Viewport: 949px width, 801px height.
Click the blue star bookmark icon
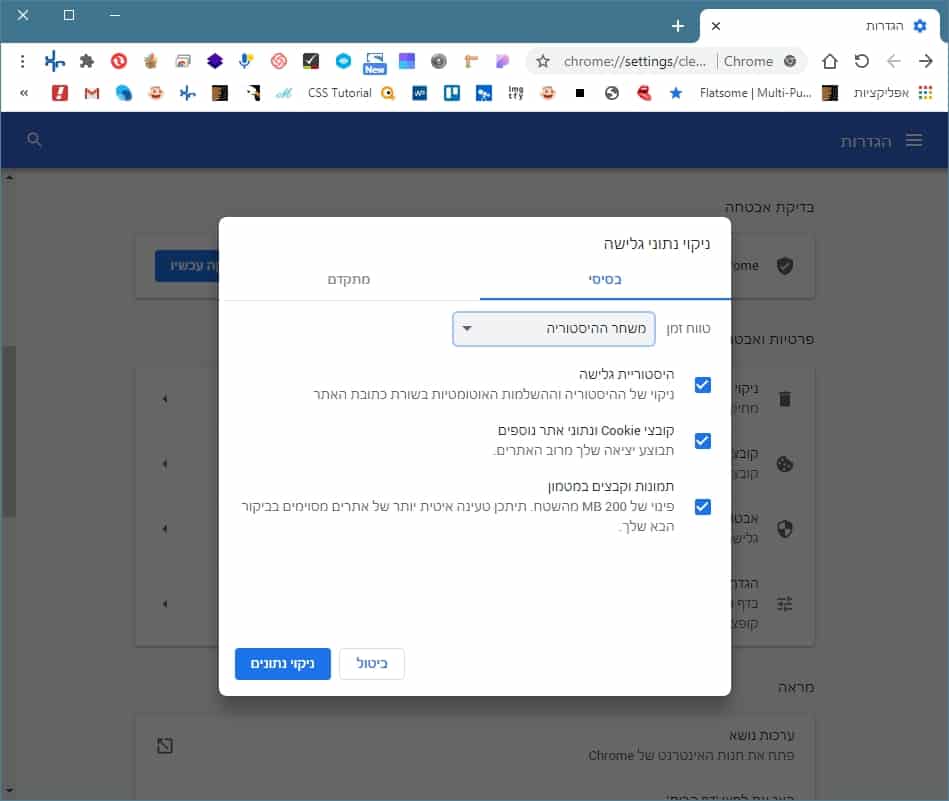676,92
